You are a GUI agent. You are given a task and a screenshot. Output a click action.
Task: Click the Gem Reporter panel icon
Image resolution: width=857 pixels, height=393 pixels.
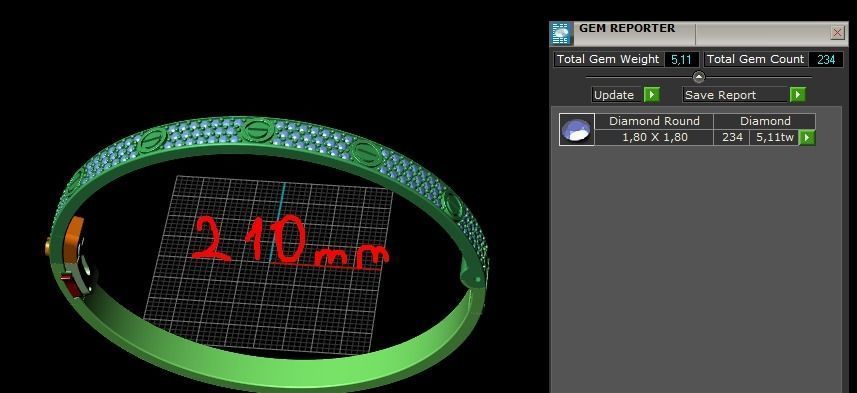click(561, 34)
